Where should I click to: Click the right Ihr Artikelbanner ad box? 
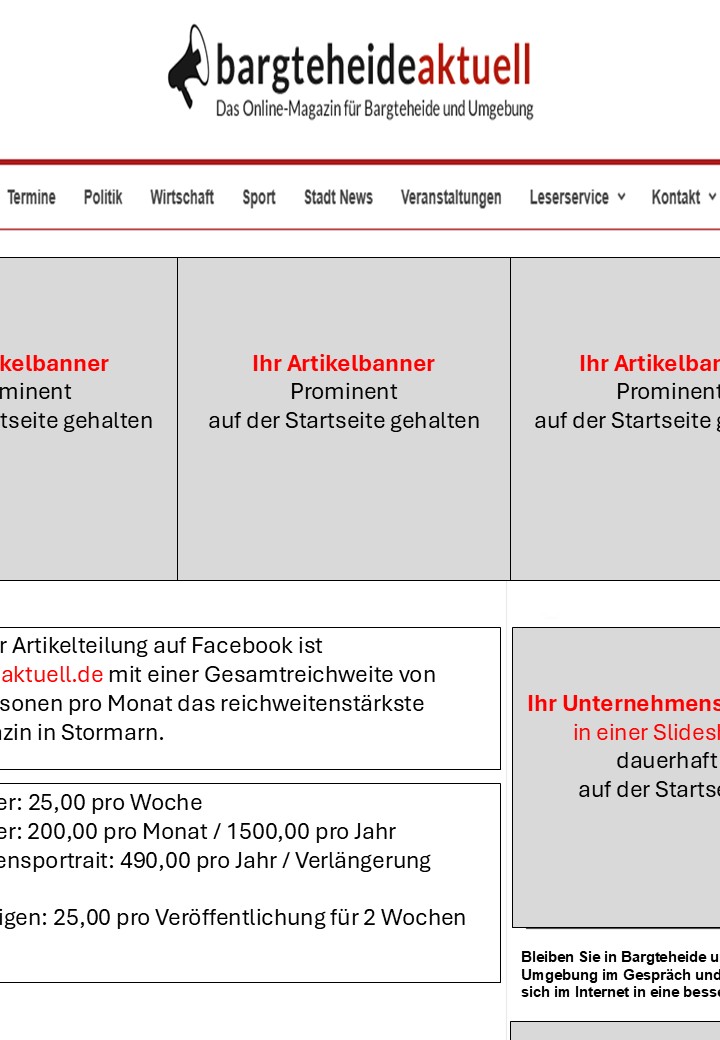pyautogui.click(x=615, y=419)
